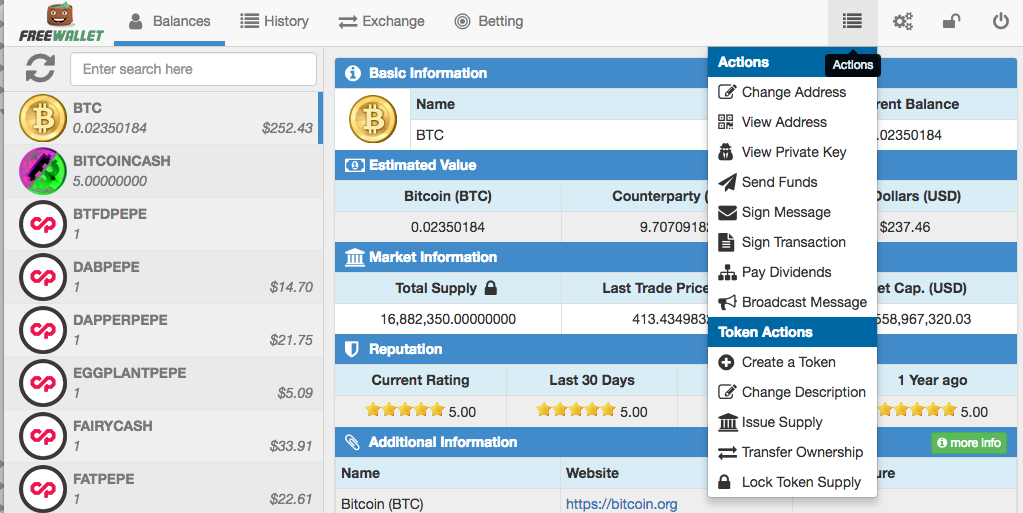The height and width of the screenshot is (513, 1023).
Task: Select Sign Message menu item
Action: point(792,212)
